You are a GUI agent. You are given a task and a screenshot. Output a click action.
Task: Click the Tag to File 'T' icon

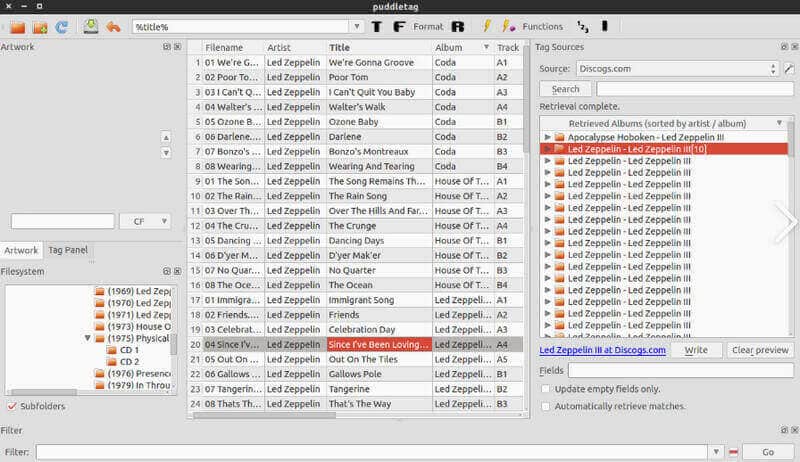377,27
